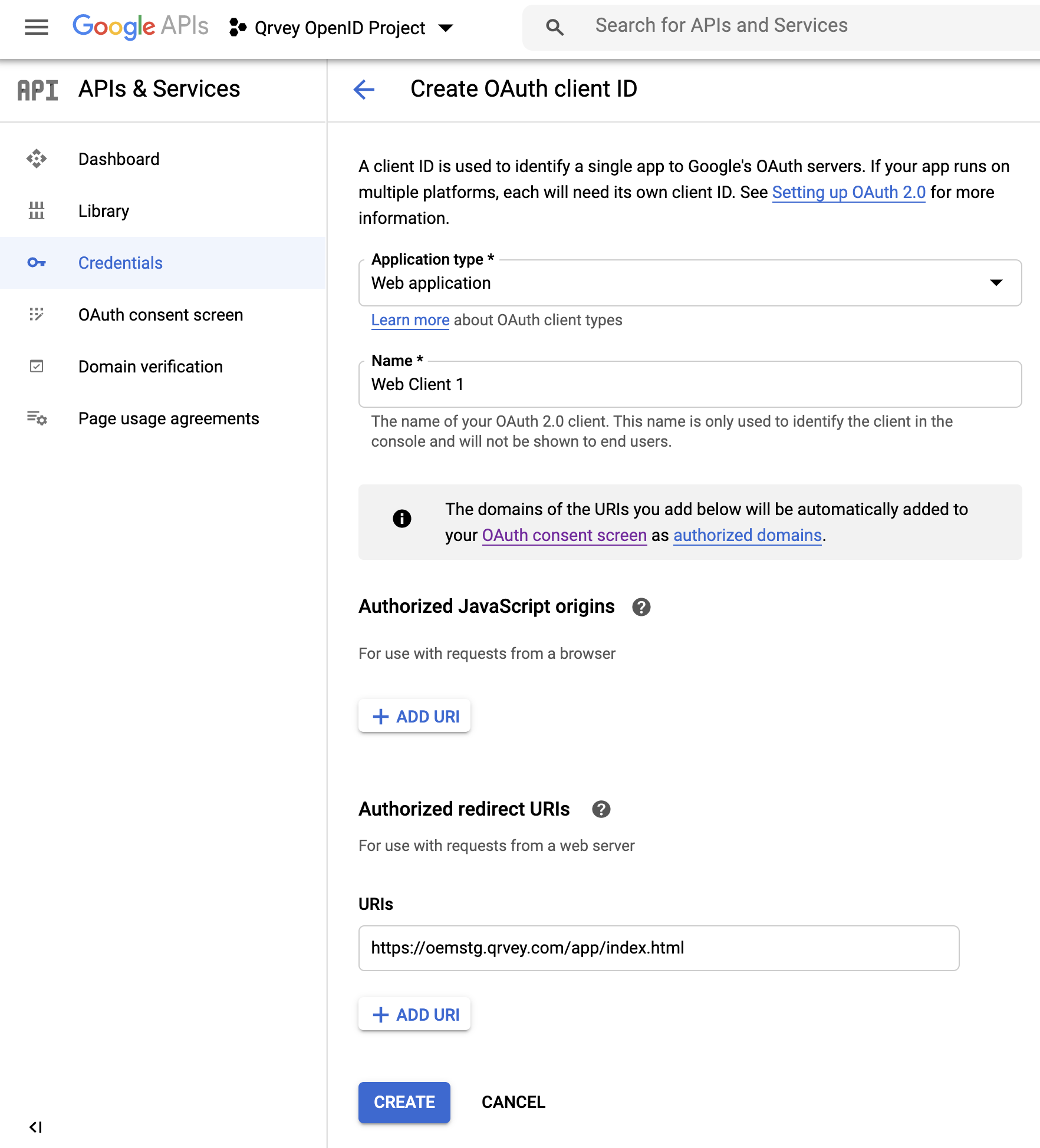This screenshot has width=1040, height=1148.
Task: Open the Qrvey OpenID Project selector dropdown
Action: (342, 28)
